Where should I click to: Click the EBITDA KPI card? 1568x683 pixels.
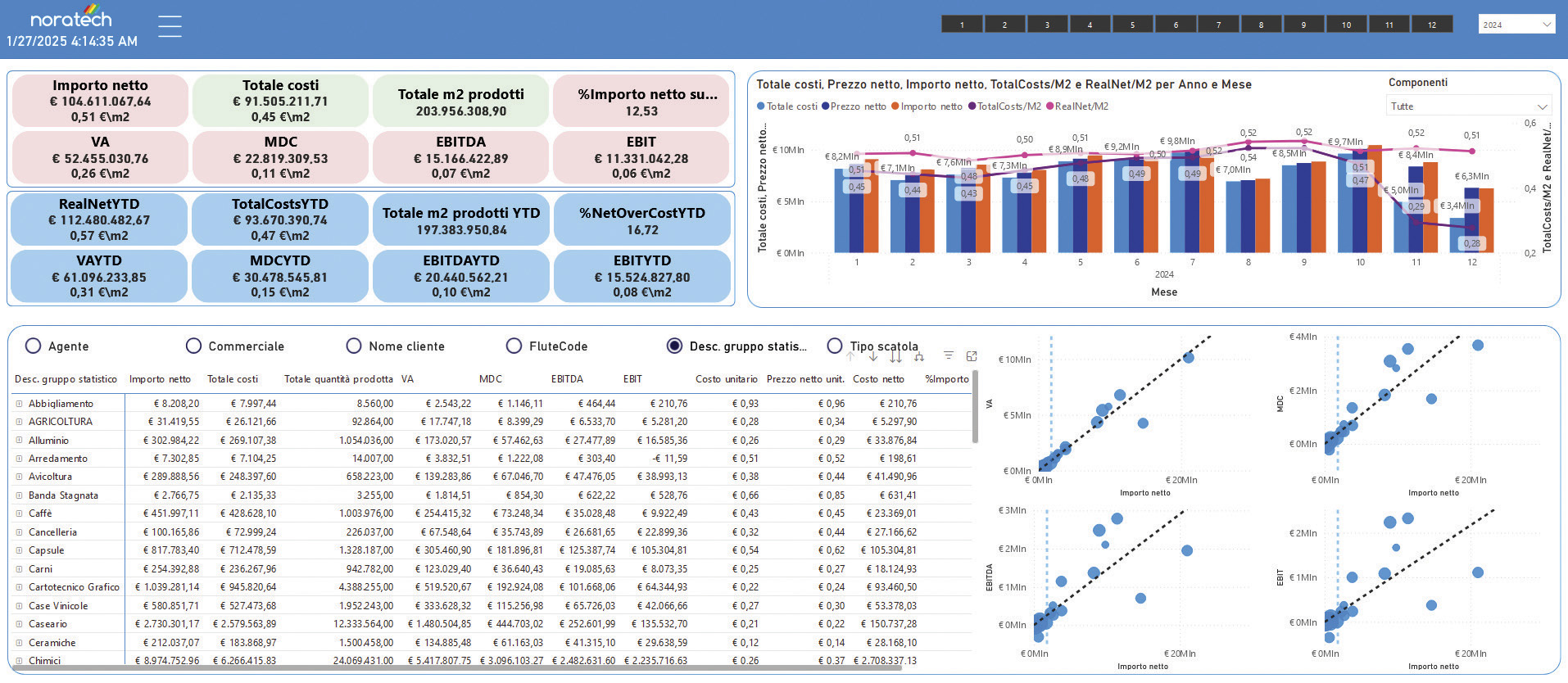(460, 157)
